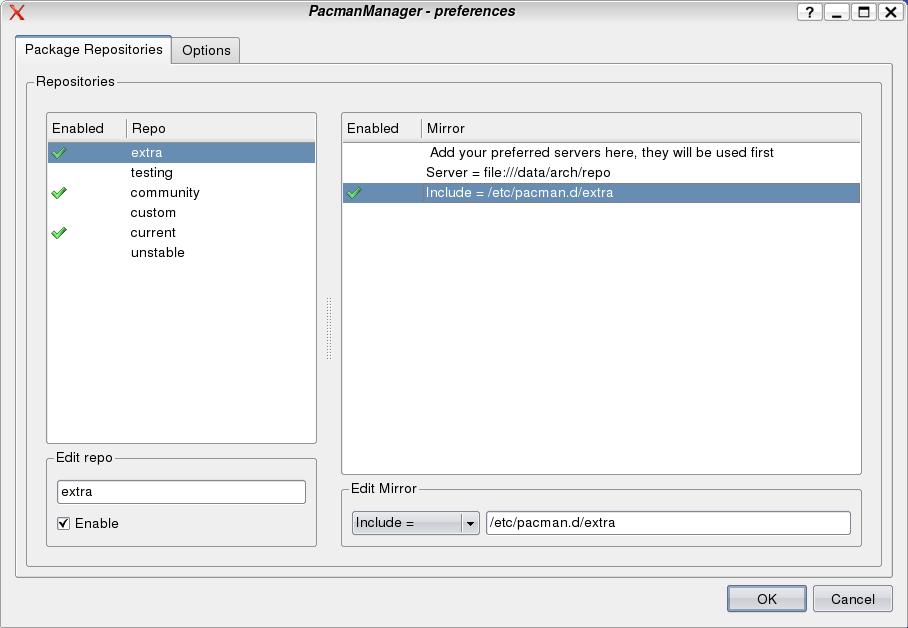Toggle checkmark on Include = /etc/pacman.d/extra mirror
908x628 pixels.
tap(354, 193)
